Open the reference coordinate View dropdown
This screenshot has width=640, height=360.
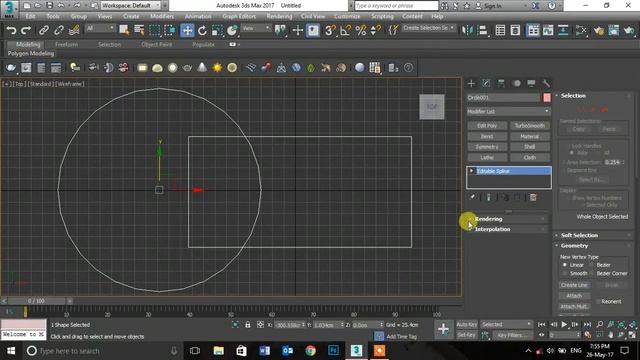(256, 28)
